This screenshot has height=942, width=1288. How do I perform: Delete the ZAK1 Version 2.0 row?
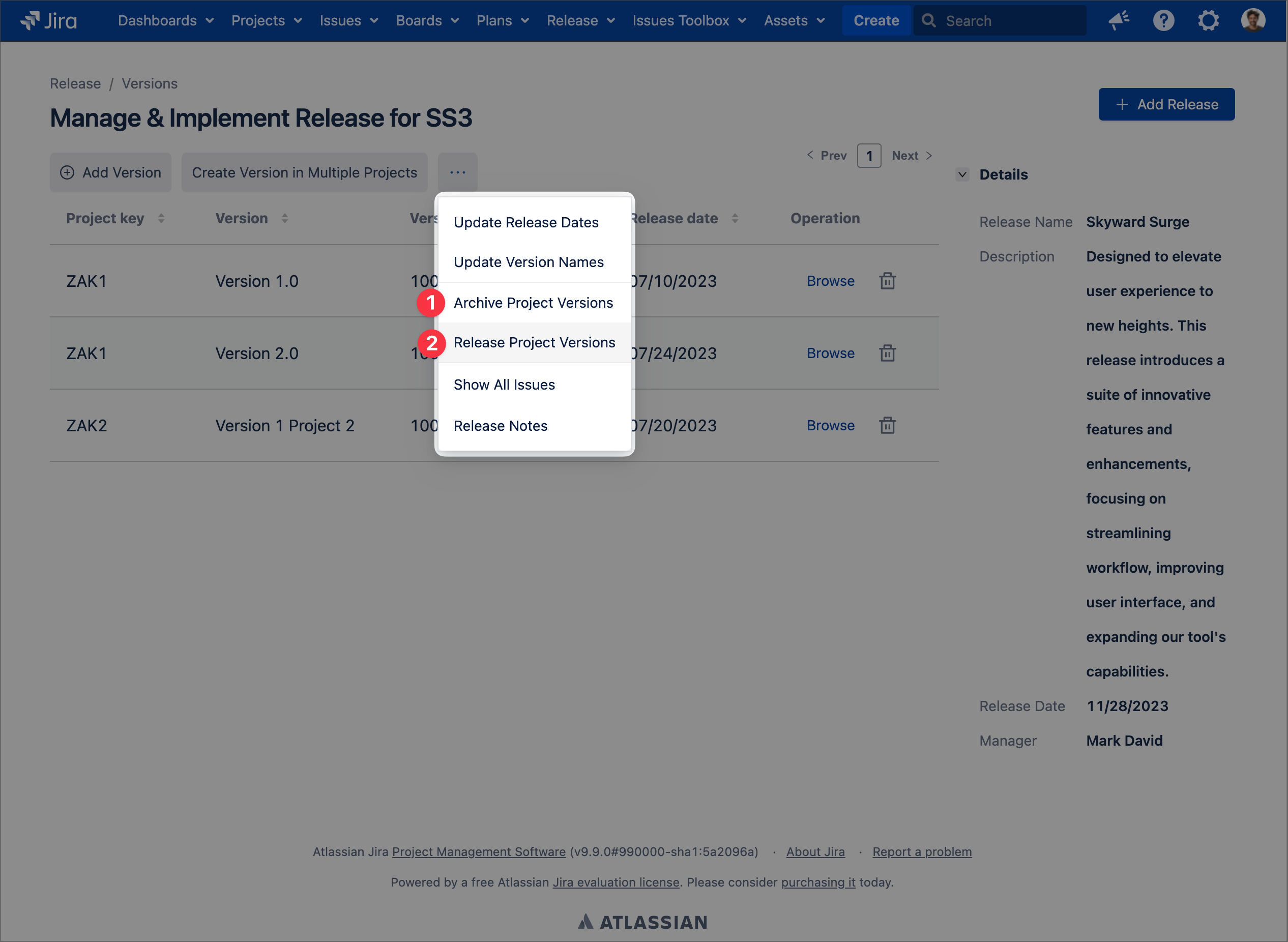click(887, 353)
